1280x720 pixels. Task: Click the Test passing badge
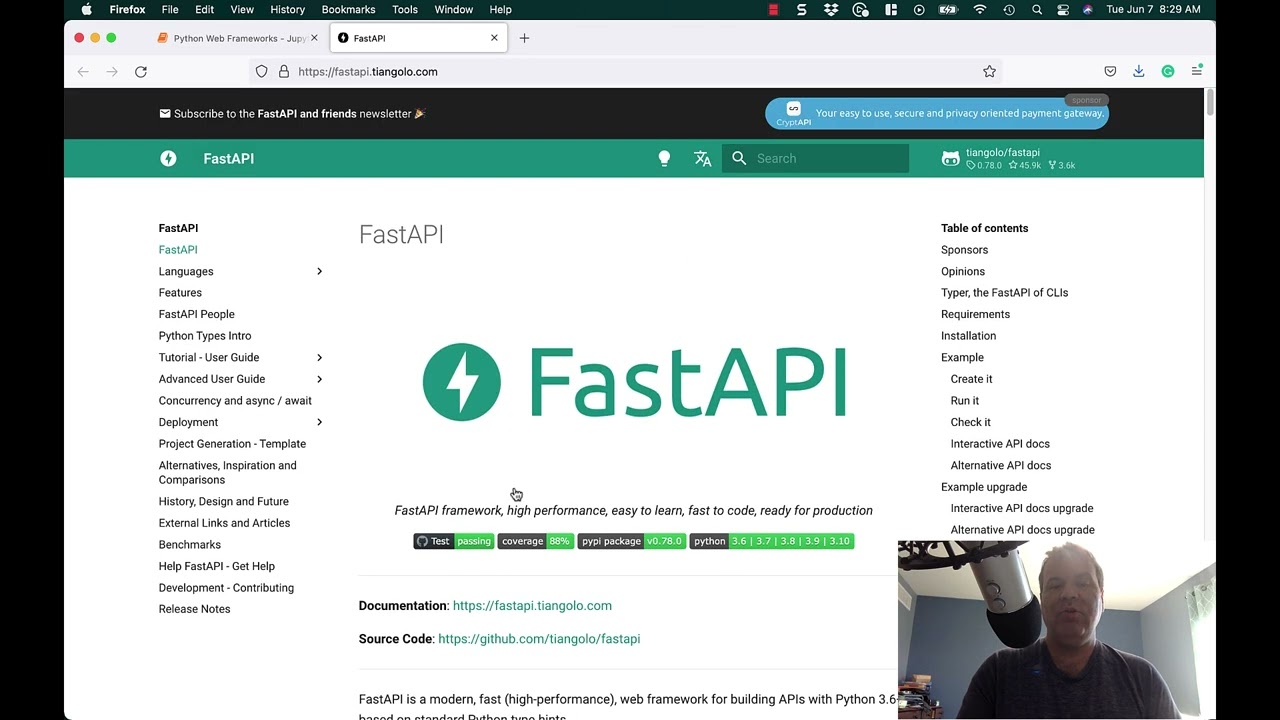tap(454, 541)
